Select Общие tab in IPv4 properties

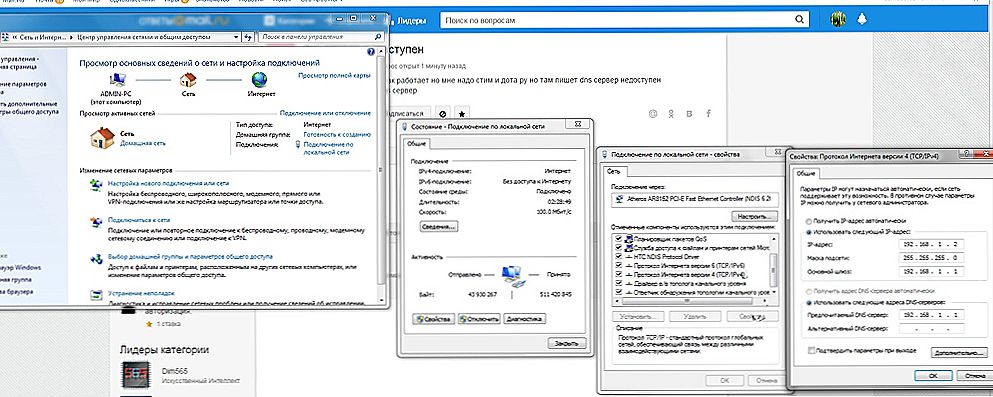coord(806,173)
